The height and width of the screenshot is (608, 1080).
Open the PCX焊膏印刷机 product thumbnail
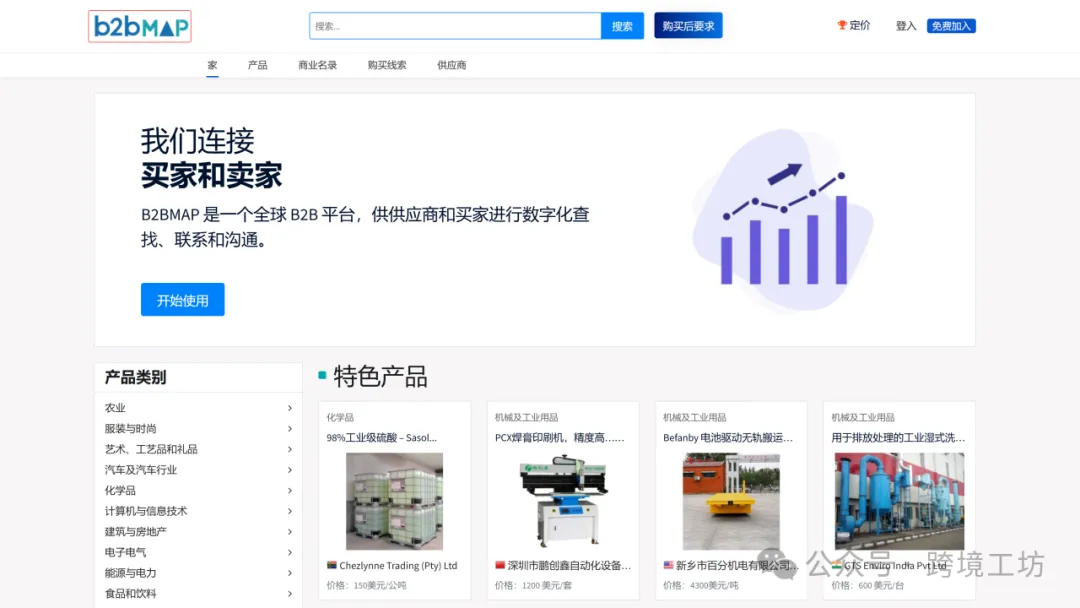[562, 497]
